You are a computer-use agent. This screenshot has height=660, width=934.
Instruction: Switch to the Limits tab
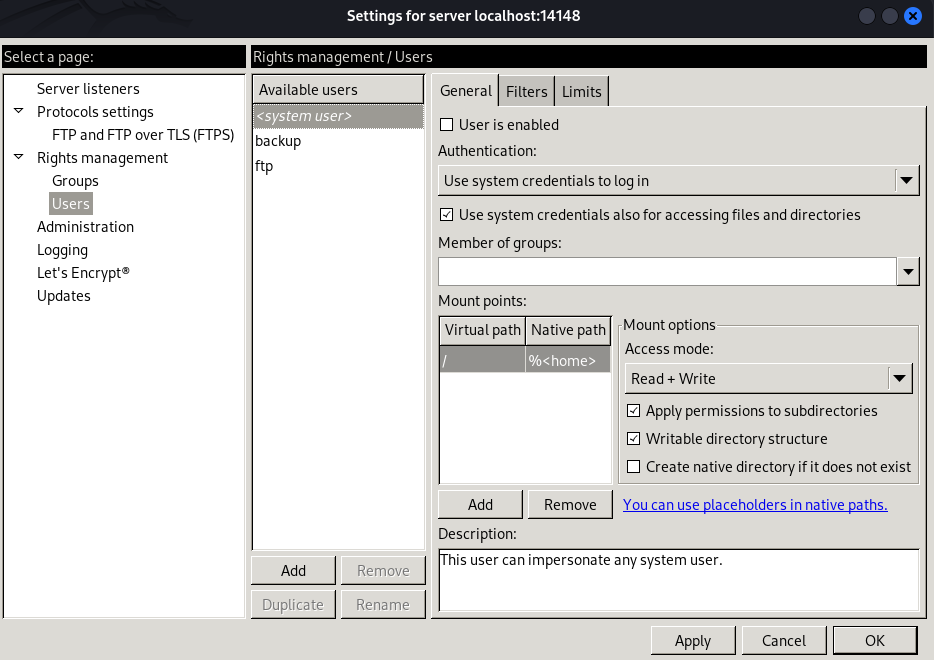coord(581,92)
